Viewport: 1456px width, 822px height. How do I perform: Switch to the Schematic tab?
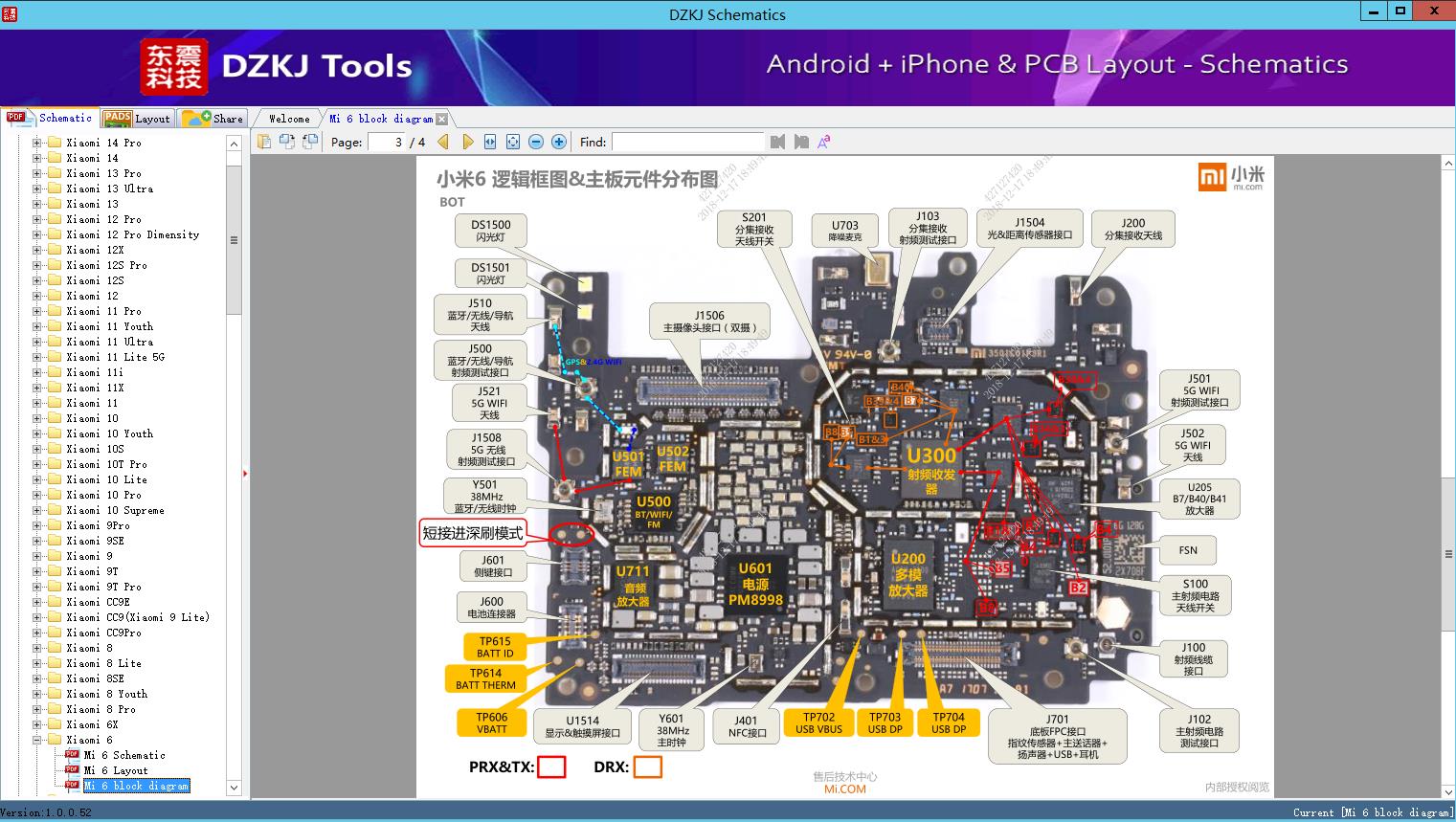[x=49, y=118]
